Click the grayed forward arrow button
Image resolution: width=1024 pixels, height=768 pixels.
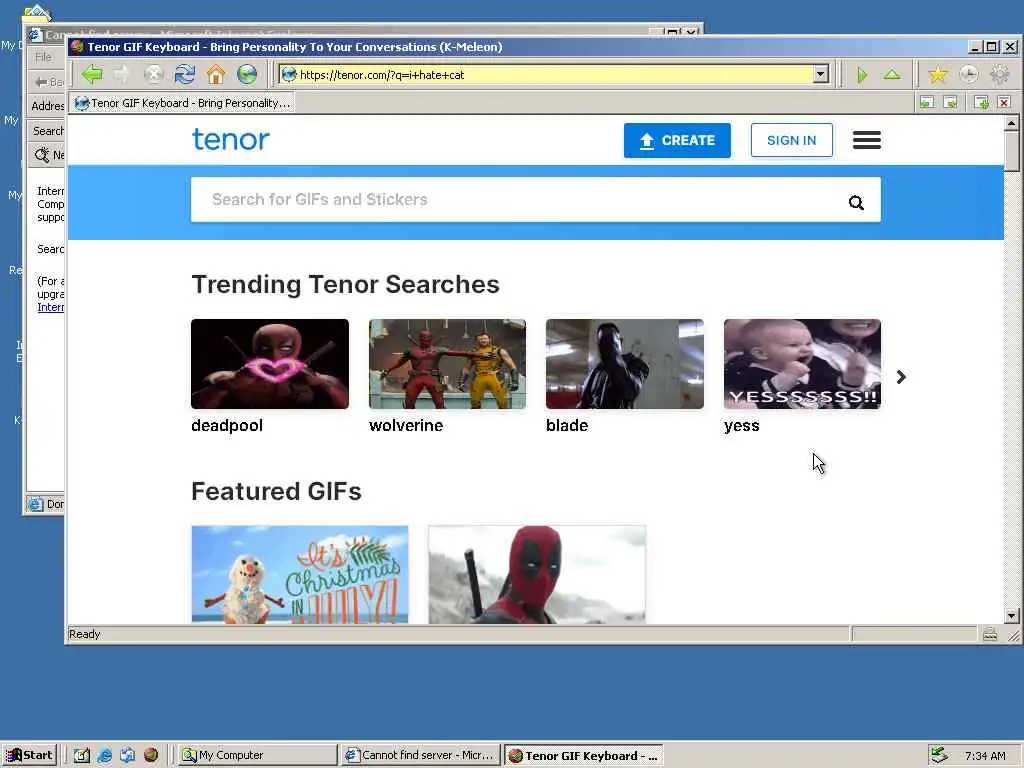click(122, 74)
